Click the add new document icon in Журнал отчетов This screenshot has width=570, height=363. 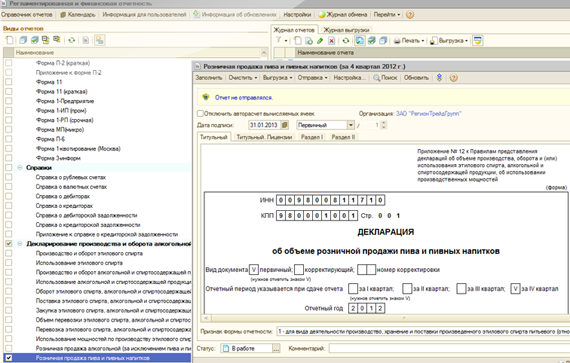click(x=297, y=40)
